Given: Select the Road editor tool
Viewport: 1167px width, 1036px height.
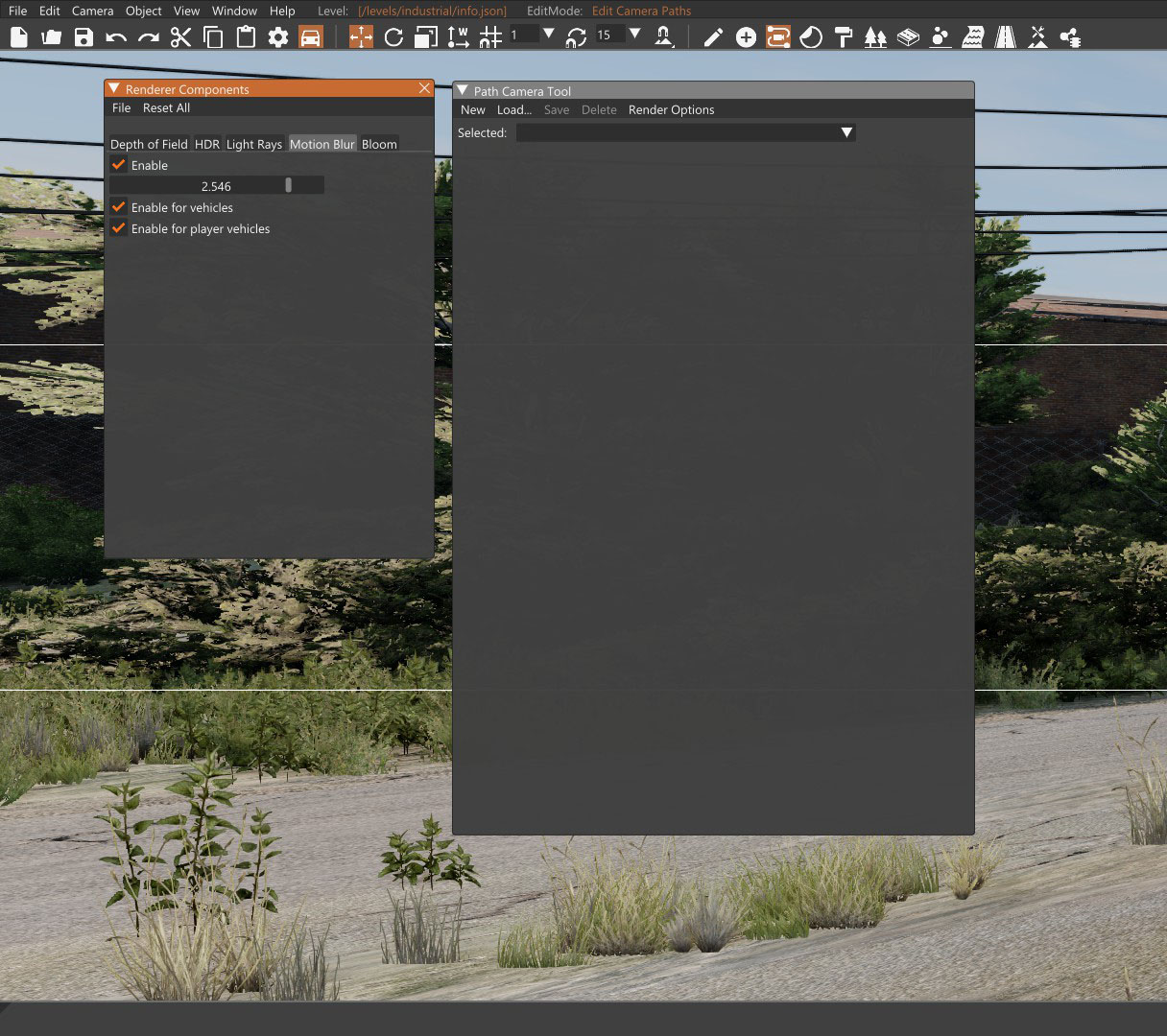Looking at the screenshot, I should pyautogui.click(x=1005, y=37).
